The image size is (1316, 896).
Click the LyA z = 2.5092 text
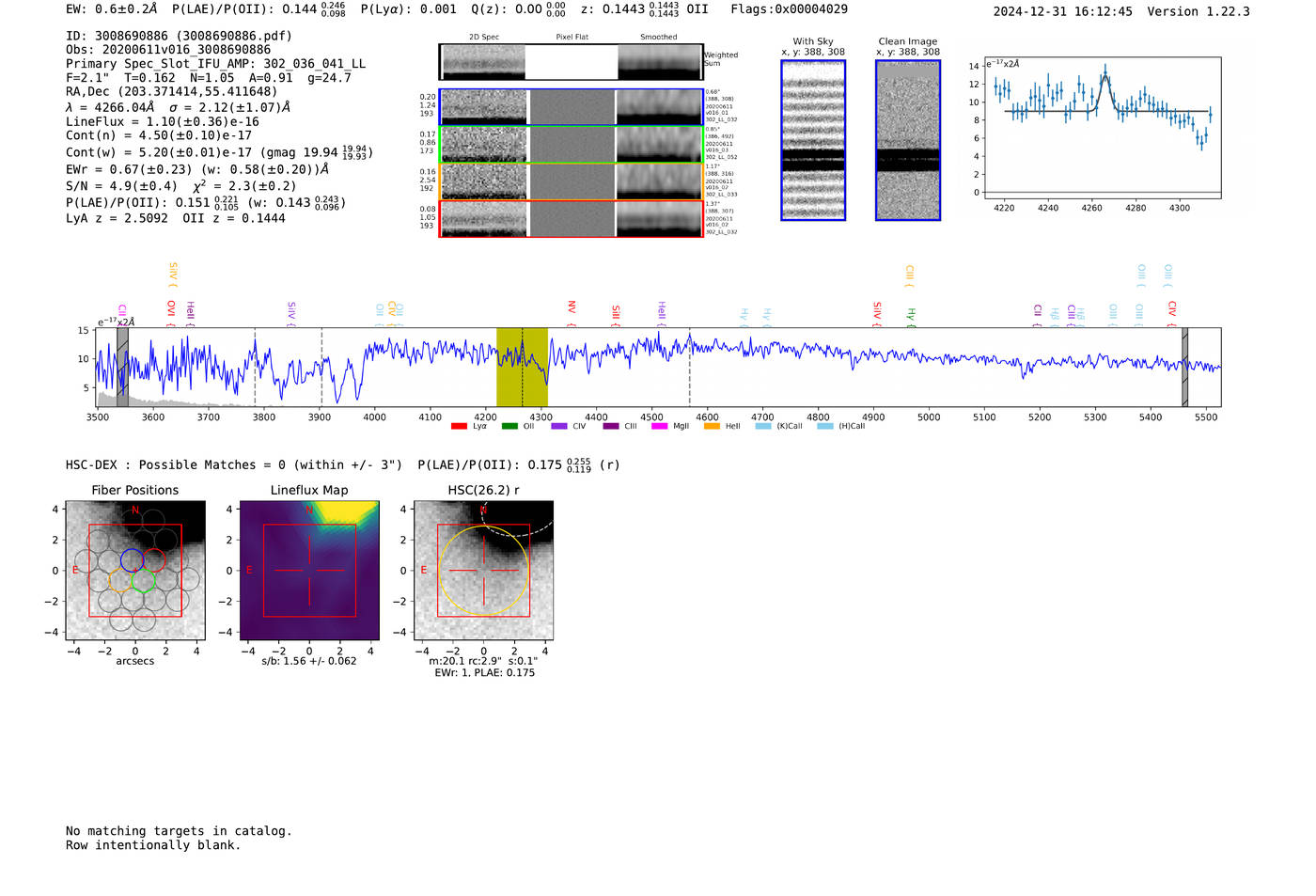(x=117, y=218)
